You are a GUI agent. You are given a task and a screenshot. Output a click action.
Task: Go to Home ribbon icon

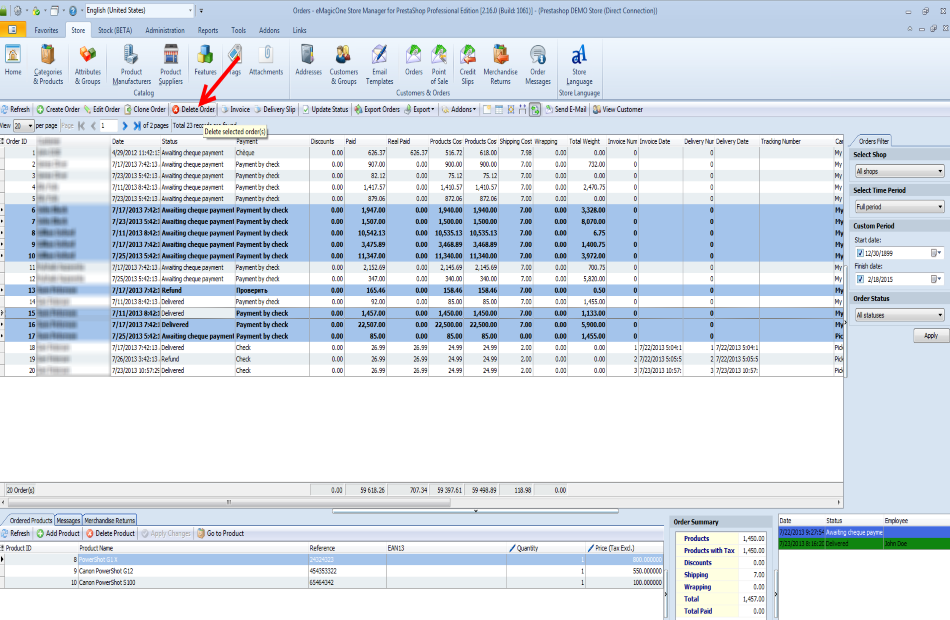click(13, 61)
